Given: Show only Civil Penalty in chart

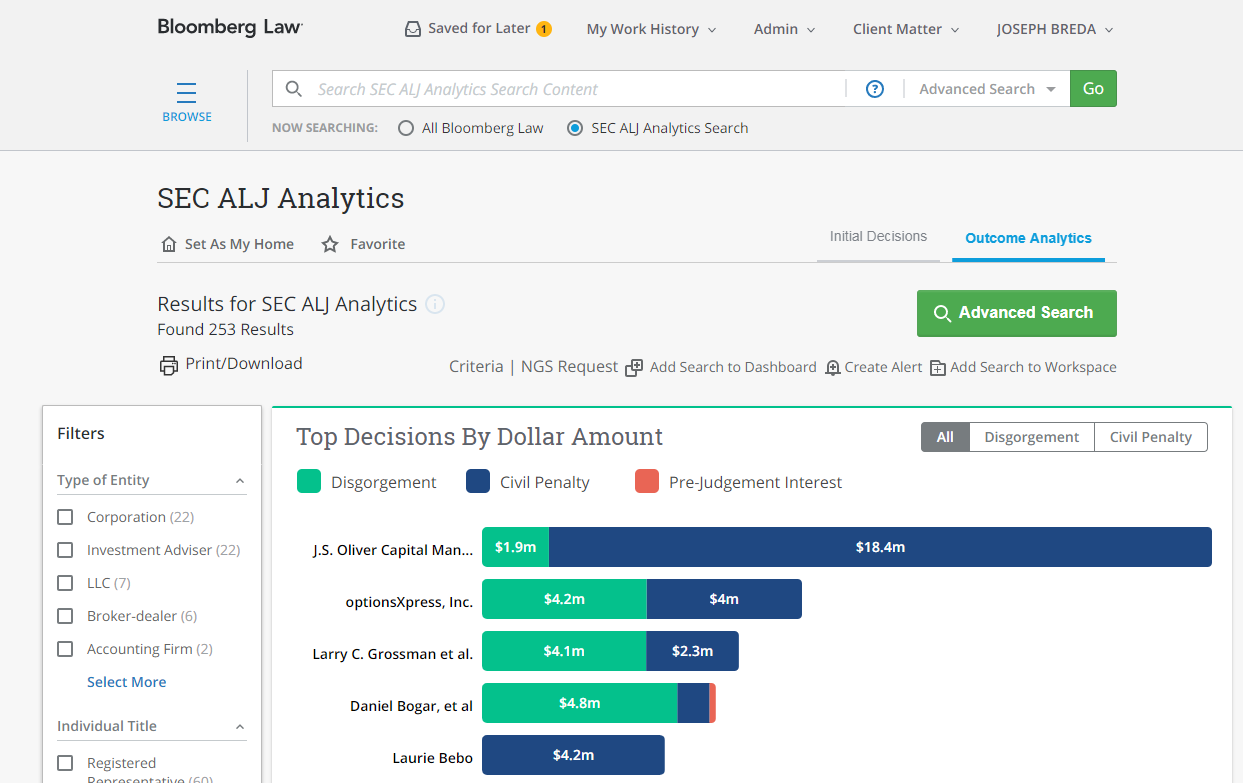Looking at the screenshot, I should click(1150, 437).
